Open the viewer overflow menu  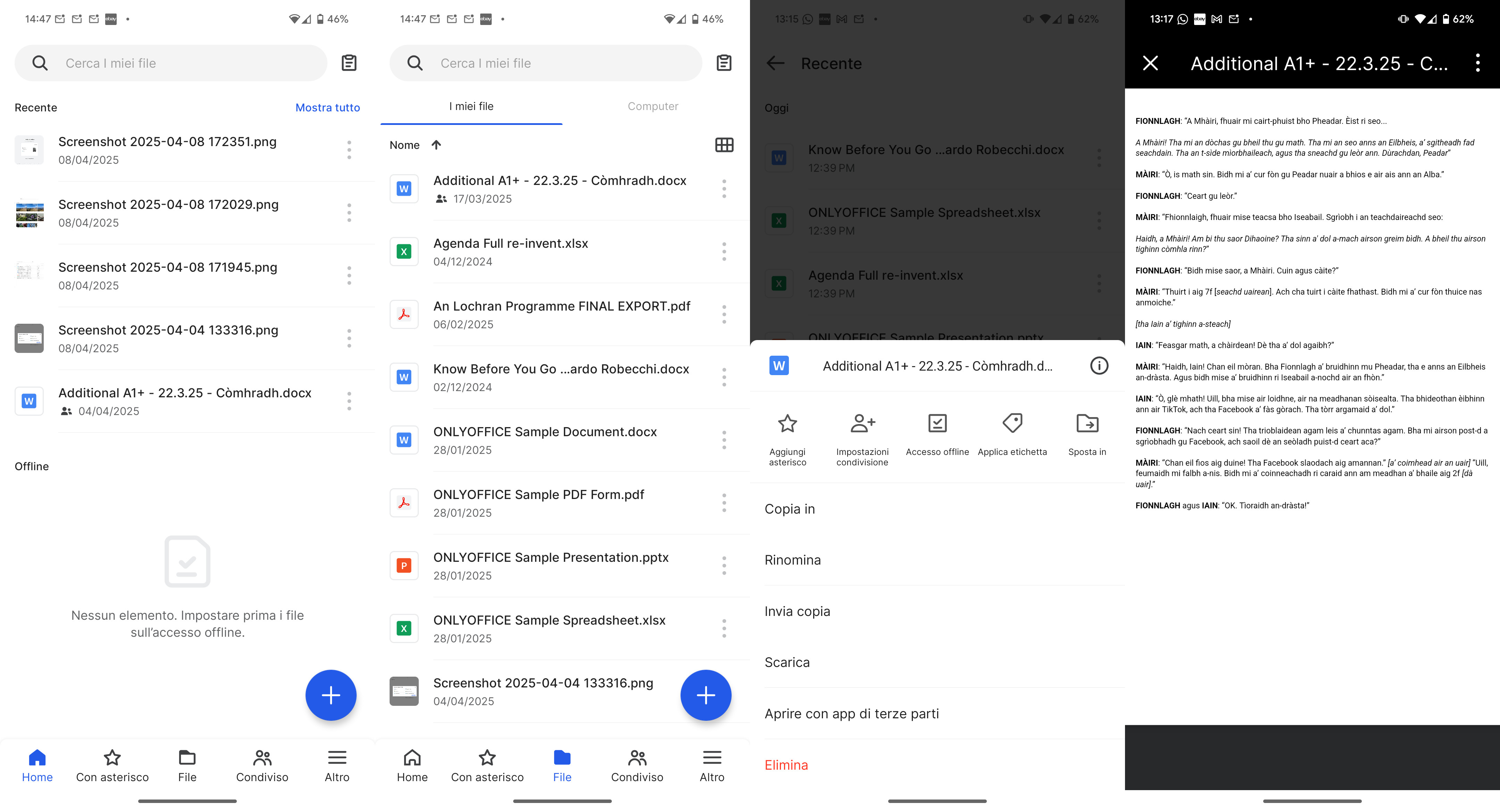[x=1477, y=63]
